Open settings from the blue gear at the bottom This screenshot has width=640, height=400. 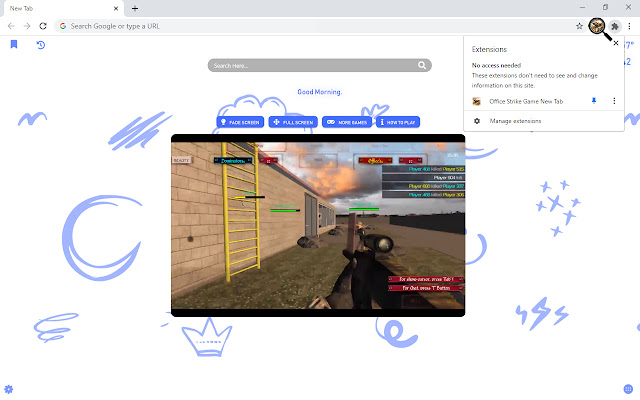(9, 389)
